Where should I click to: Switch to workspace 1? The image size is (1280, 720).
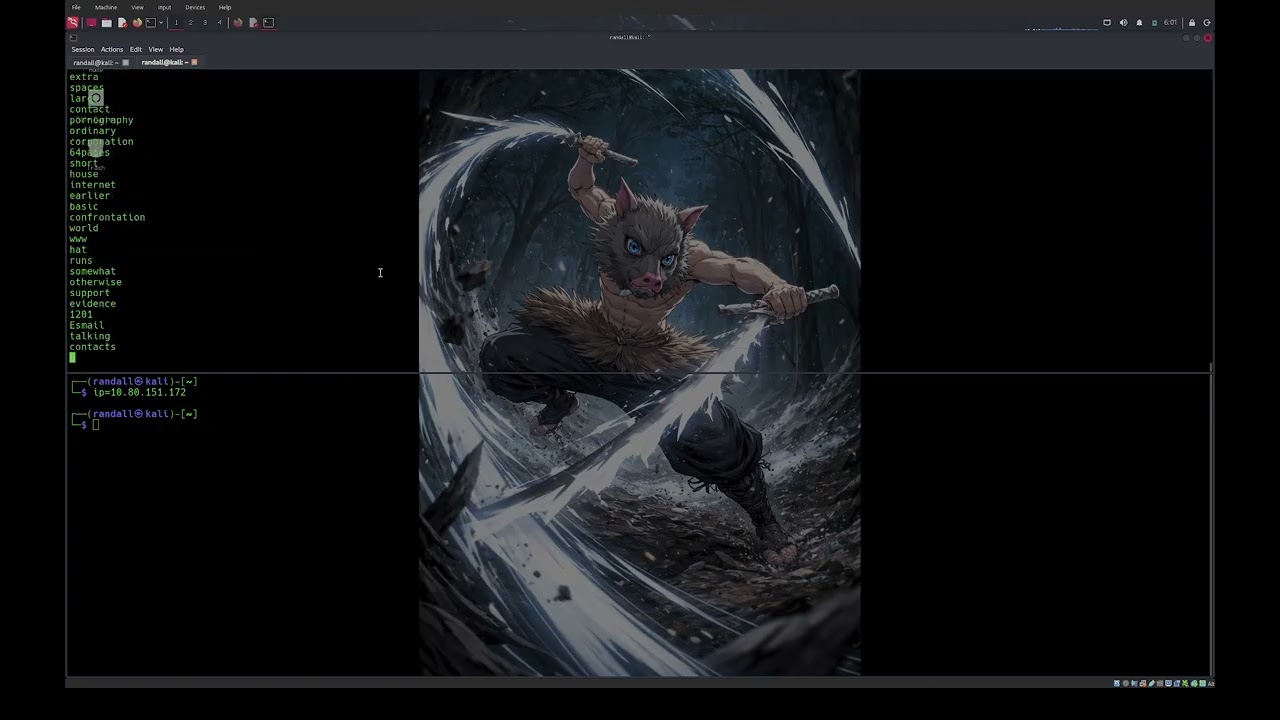point(176,22)
